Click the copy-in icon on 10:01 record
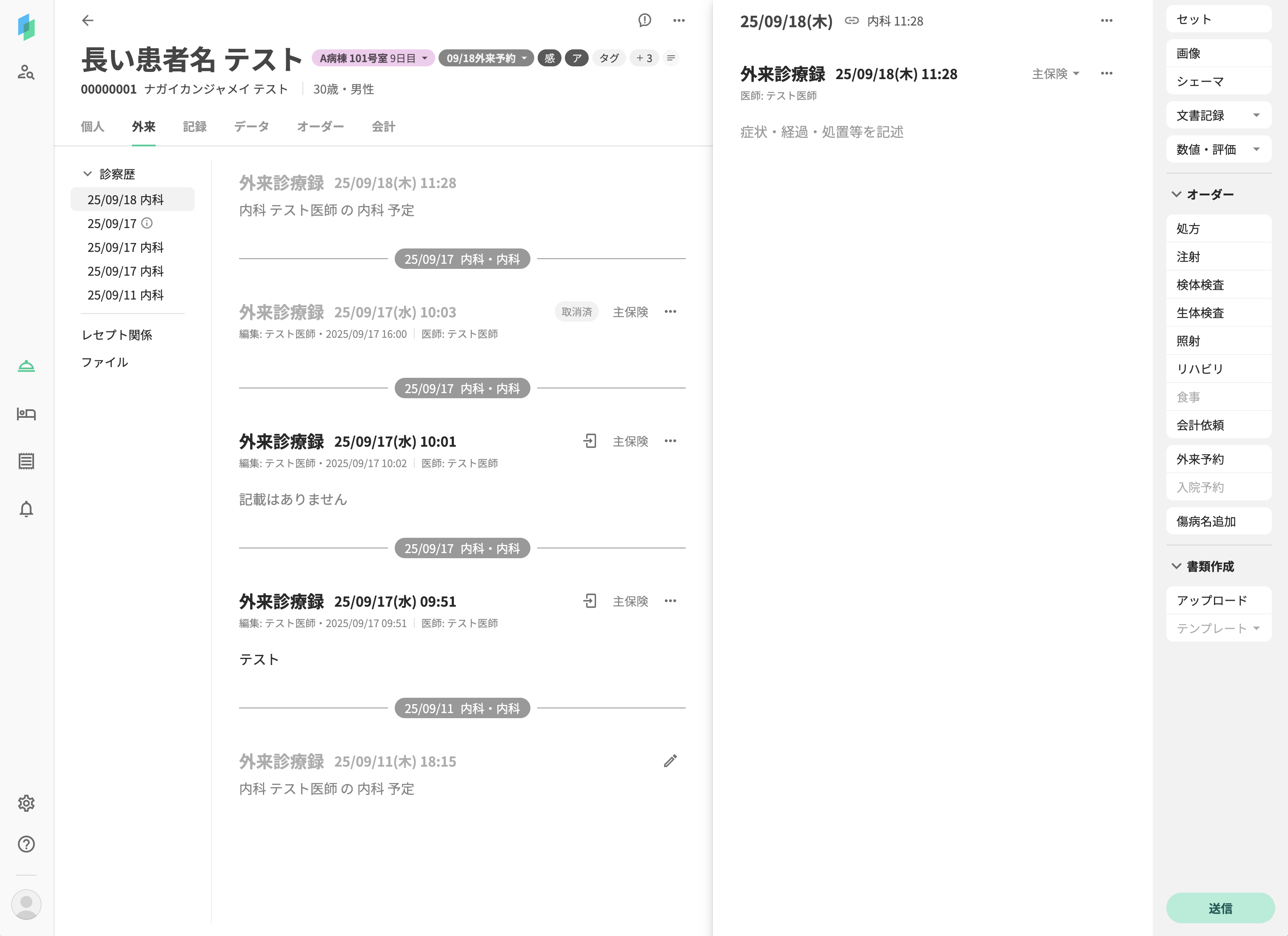 coord(590,441)
